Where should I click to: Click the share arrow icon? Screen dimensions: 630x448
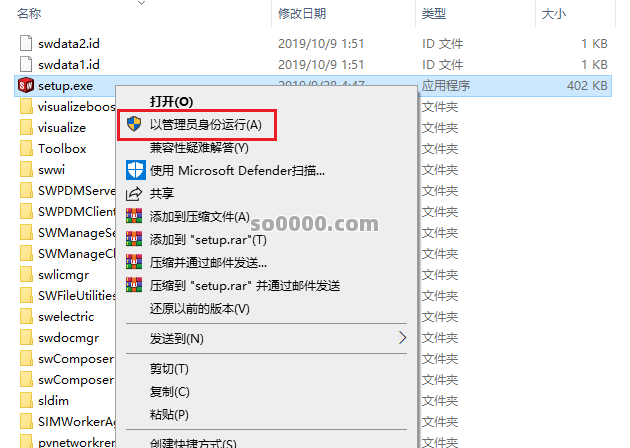pyautogui.click(x=134, y=194)
